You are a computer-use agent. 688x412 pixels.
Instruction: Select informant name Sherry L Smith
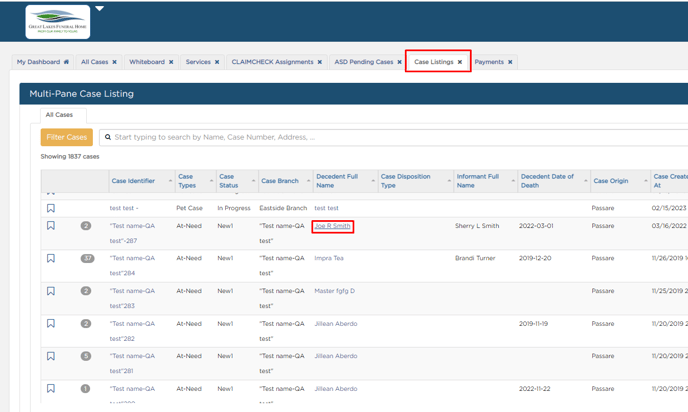(x=477, y=226)
